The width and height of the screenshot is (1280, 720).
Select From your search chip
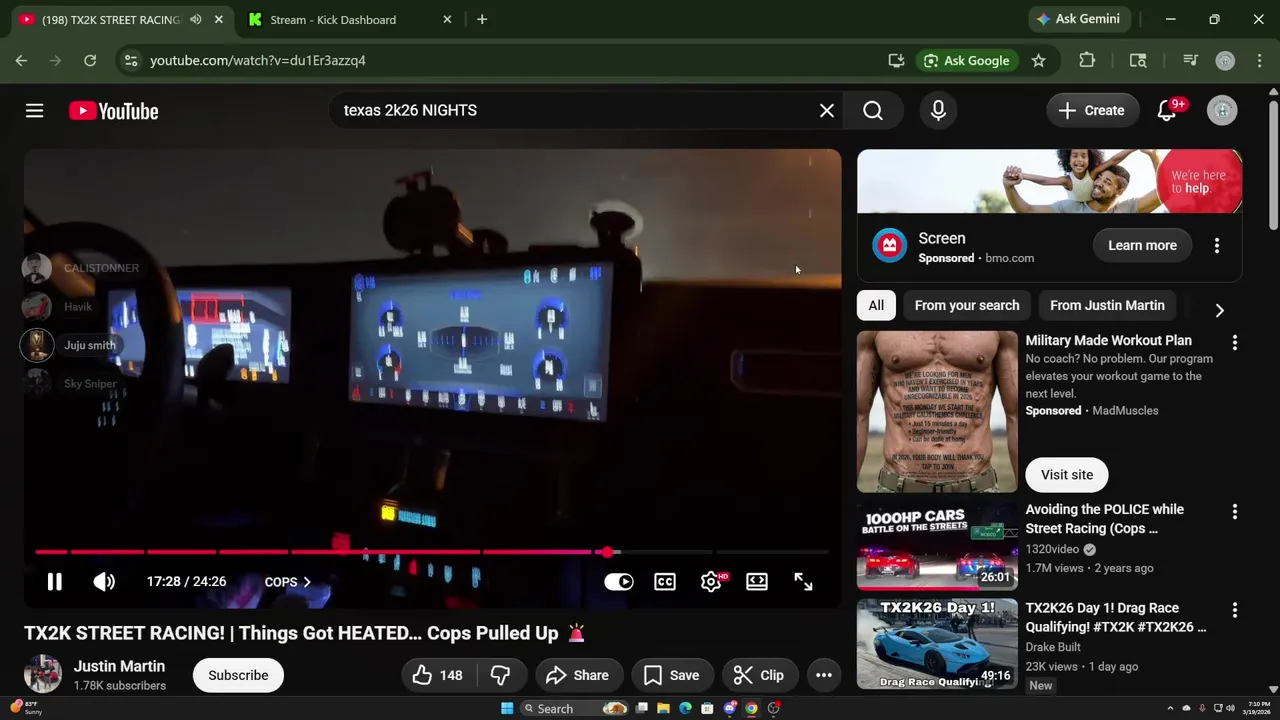coord(967,306)
